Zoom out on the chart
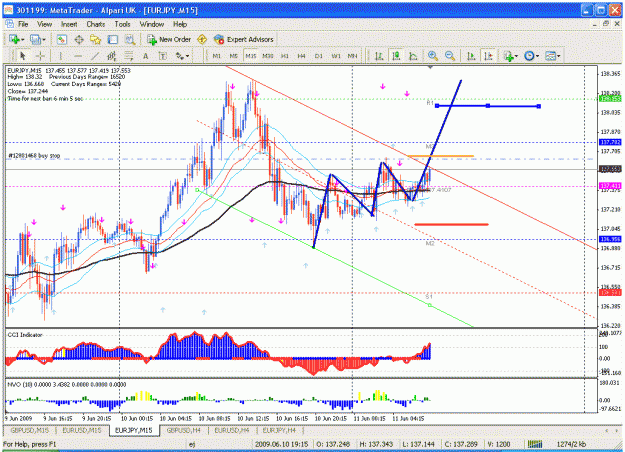This screenshot has height=452, width=625. [450, 56]
